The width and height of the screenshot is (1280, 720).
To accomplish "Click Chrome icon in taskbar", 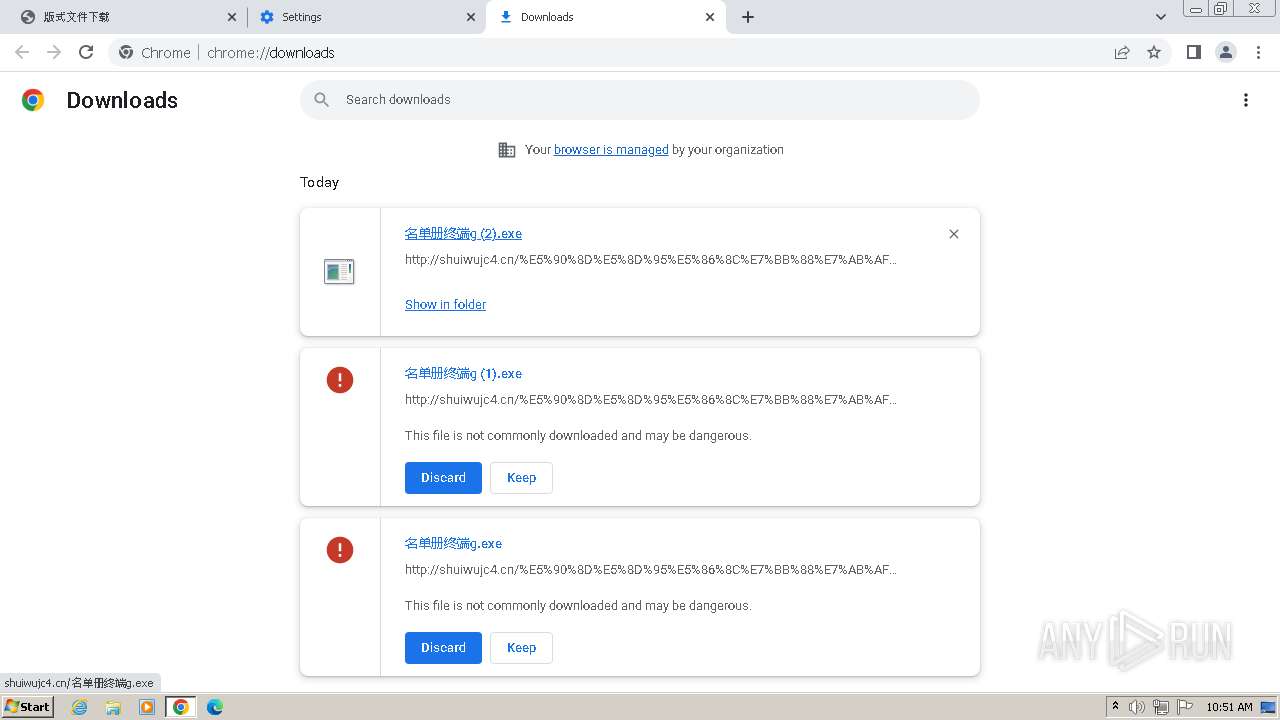I will coord(180,707).
